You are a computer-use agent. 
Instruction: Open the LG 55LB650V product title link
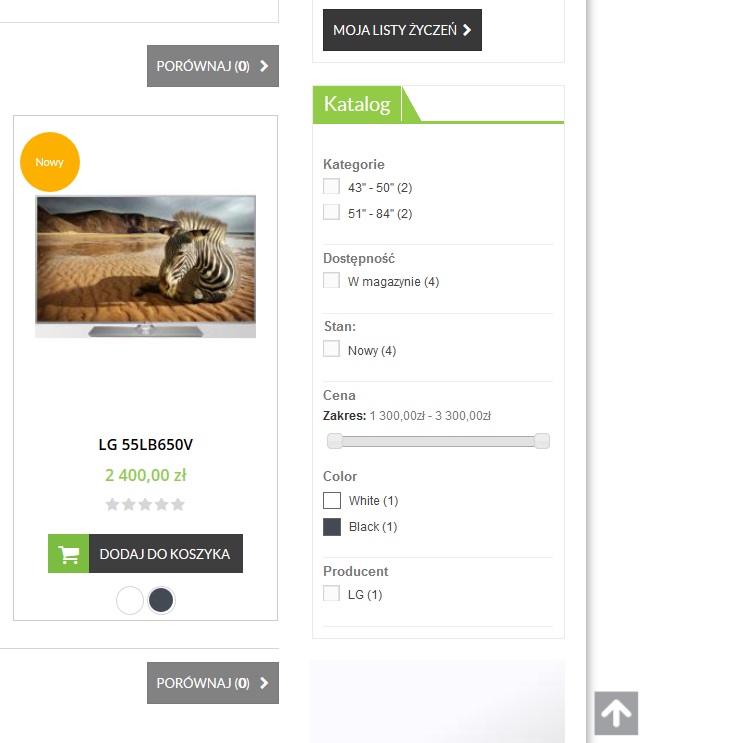coord(146,445)
